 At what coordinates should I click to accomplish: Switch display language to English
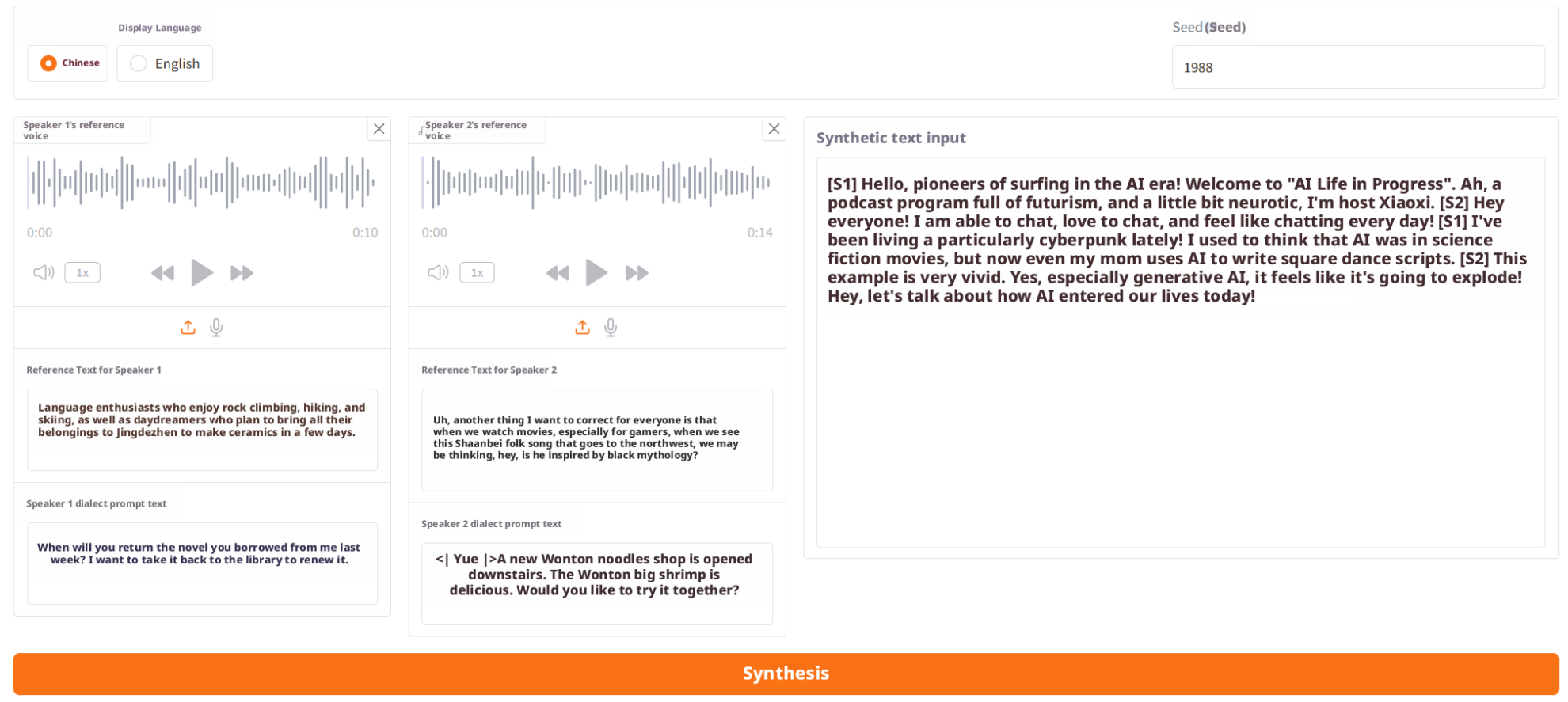point(139,63)
